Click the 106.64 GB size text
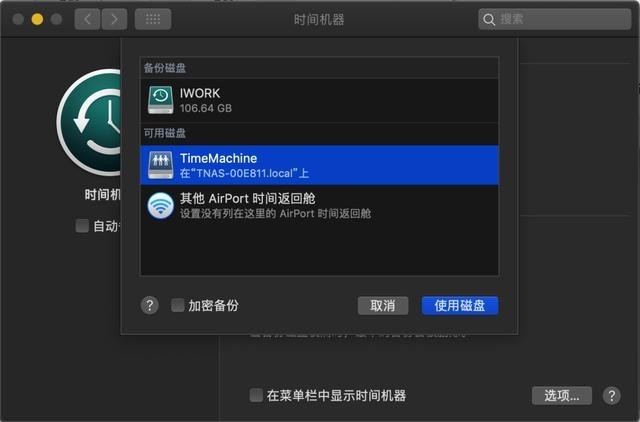Viewport: 640px width, 422px height. tap(206, 108)
